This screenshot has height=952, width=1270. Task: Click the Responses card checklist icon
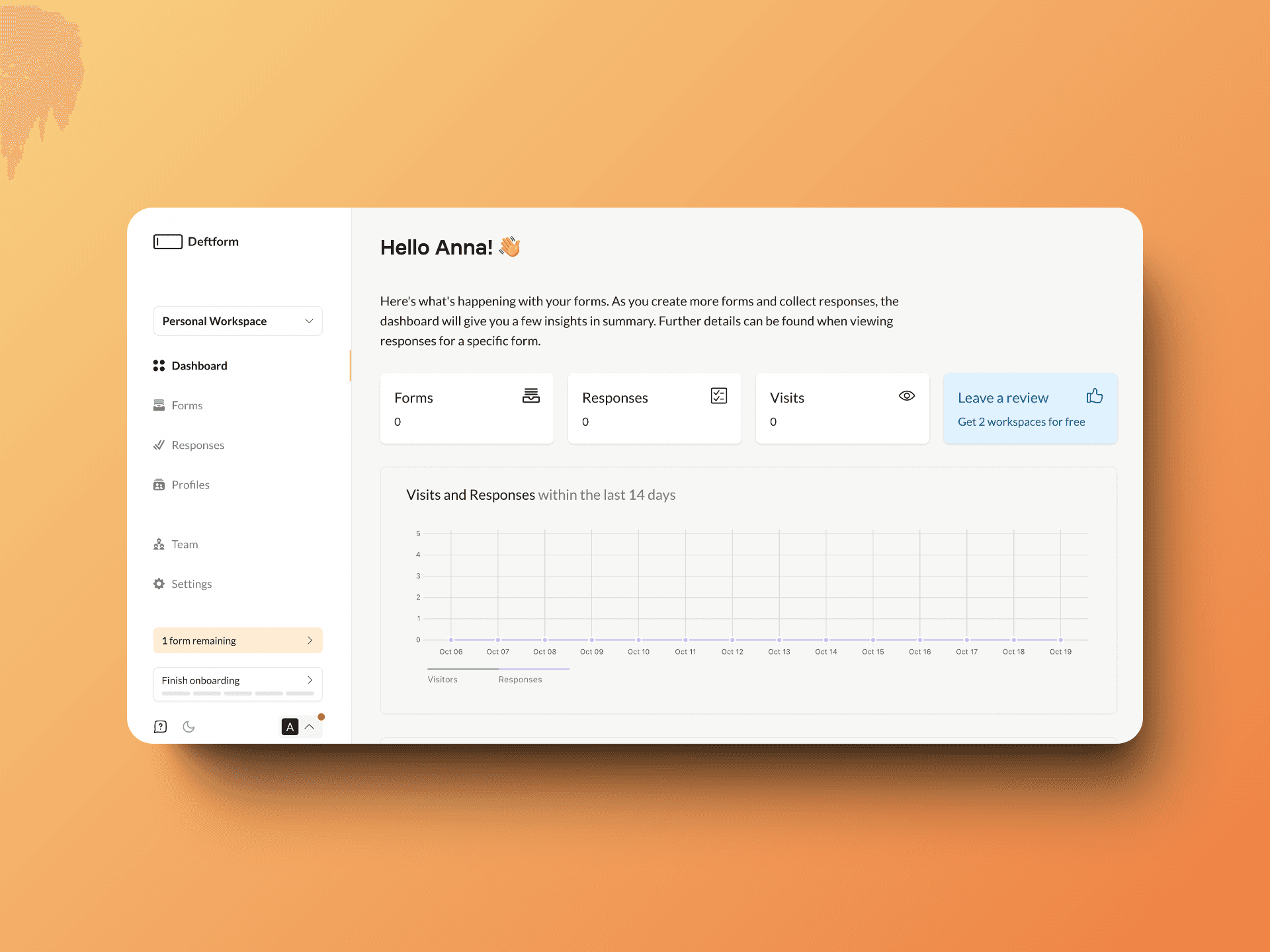point(718,396)
